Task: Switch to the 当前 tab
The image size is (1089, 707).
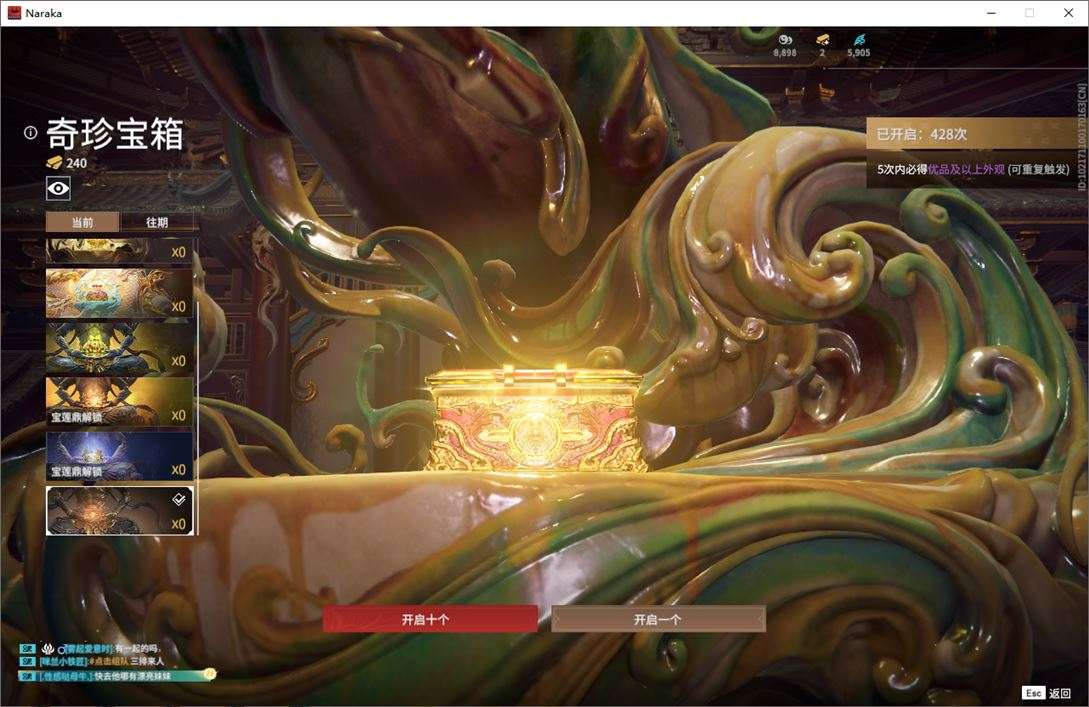Action: [83, 222]
